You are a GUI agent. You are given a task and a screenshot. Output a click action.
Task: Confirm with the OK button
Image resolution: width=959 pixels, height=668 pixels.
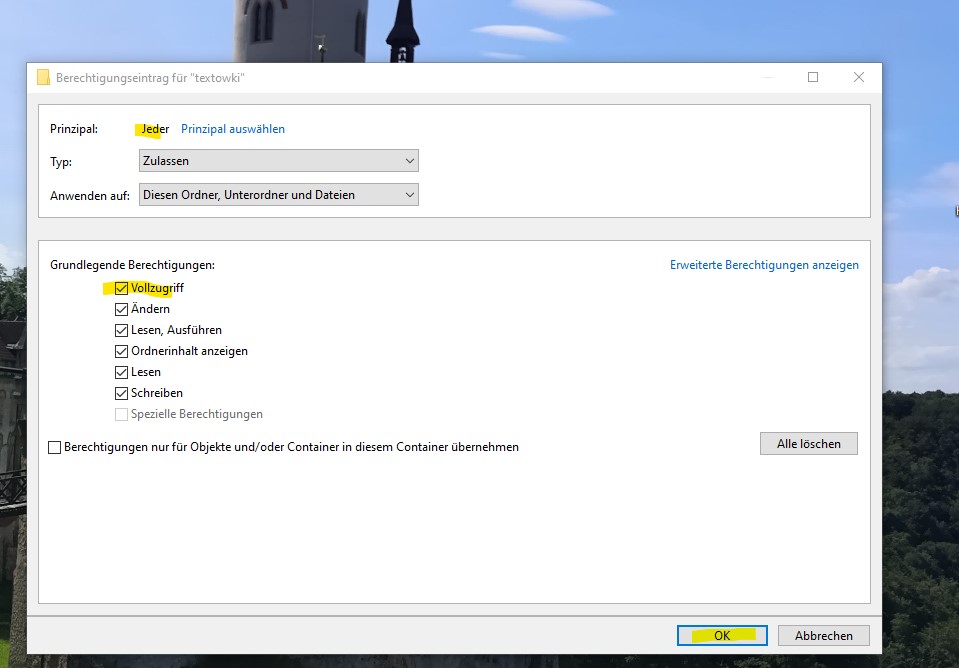pos(722,636)
